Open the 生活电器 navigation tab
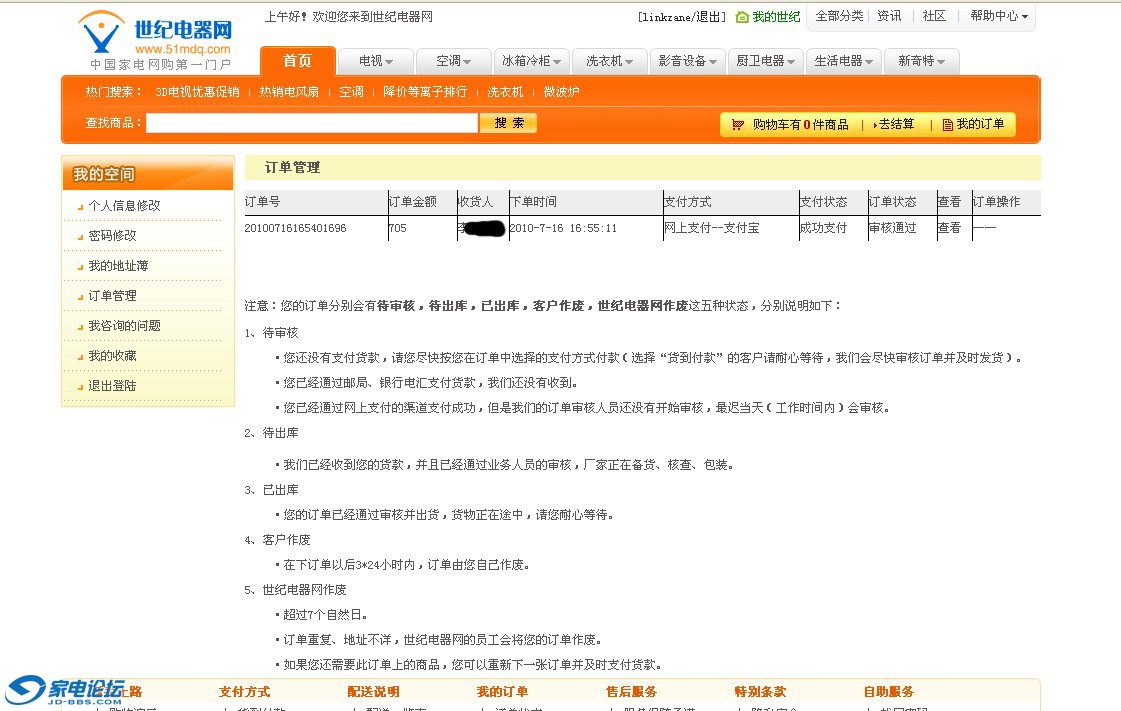This screenshot has height=711, width=1121. (x=843, y=61)
